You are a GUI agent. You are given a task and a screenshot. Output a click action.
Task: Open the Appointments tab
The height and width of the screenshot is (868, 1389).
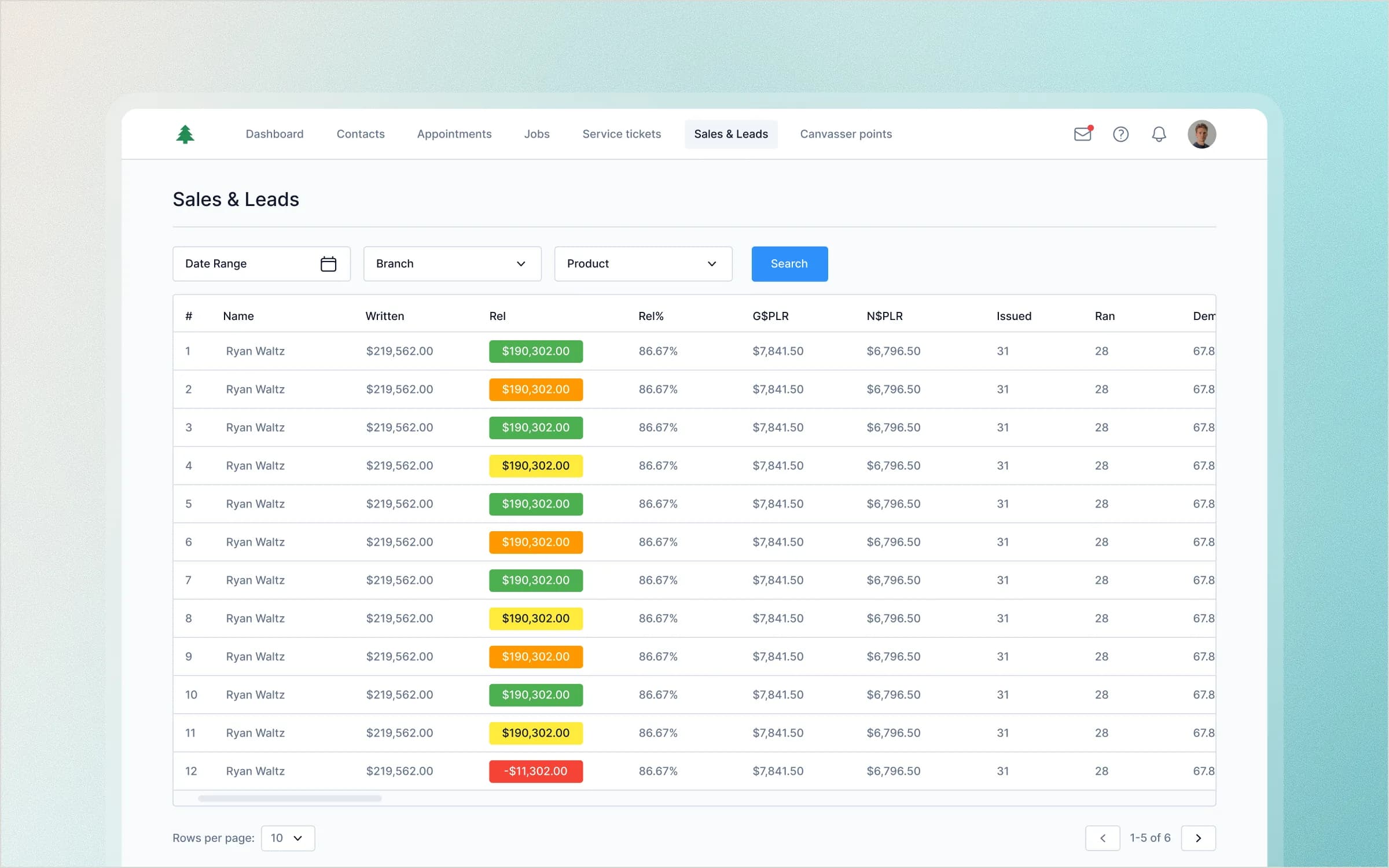click(454, 134)
